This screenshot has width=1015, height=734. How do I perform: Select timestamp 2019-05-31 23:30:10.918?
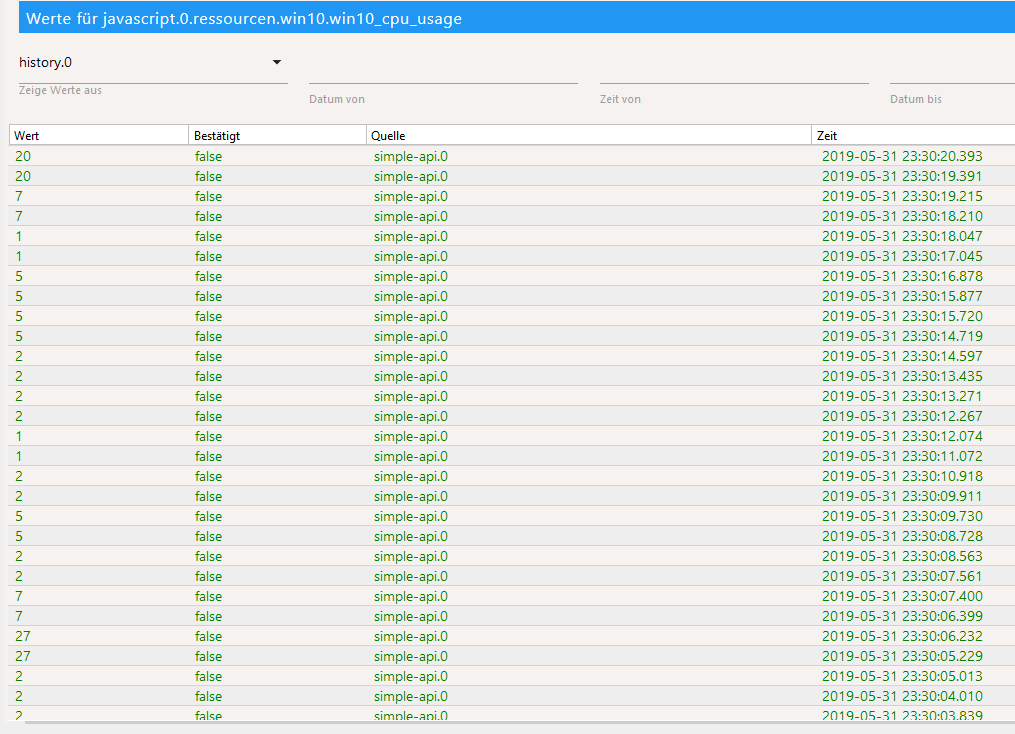[902, 476]
